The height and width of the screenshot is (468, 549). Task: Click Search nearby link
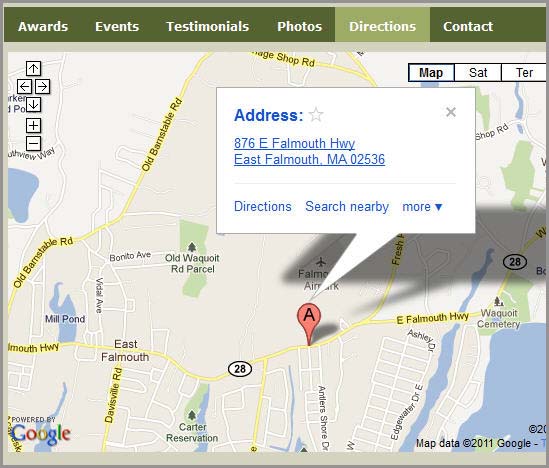pyautogui.click(x=347, y=207)
